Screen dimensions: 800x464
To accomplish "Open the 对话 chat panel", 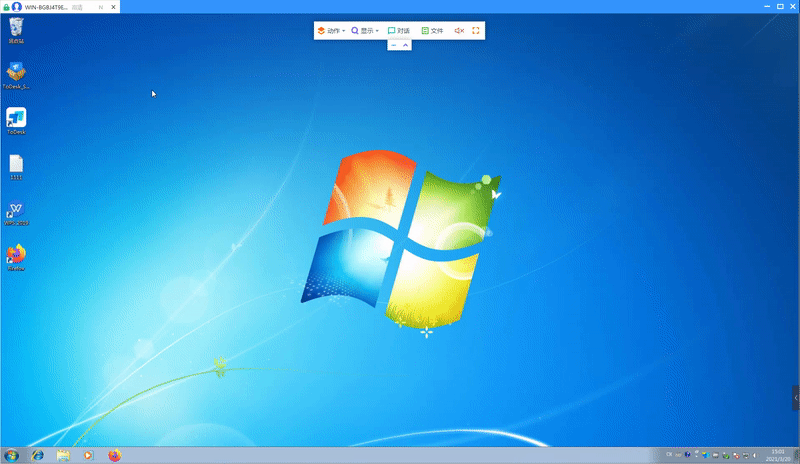I will [398, 31].
